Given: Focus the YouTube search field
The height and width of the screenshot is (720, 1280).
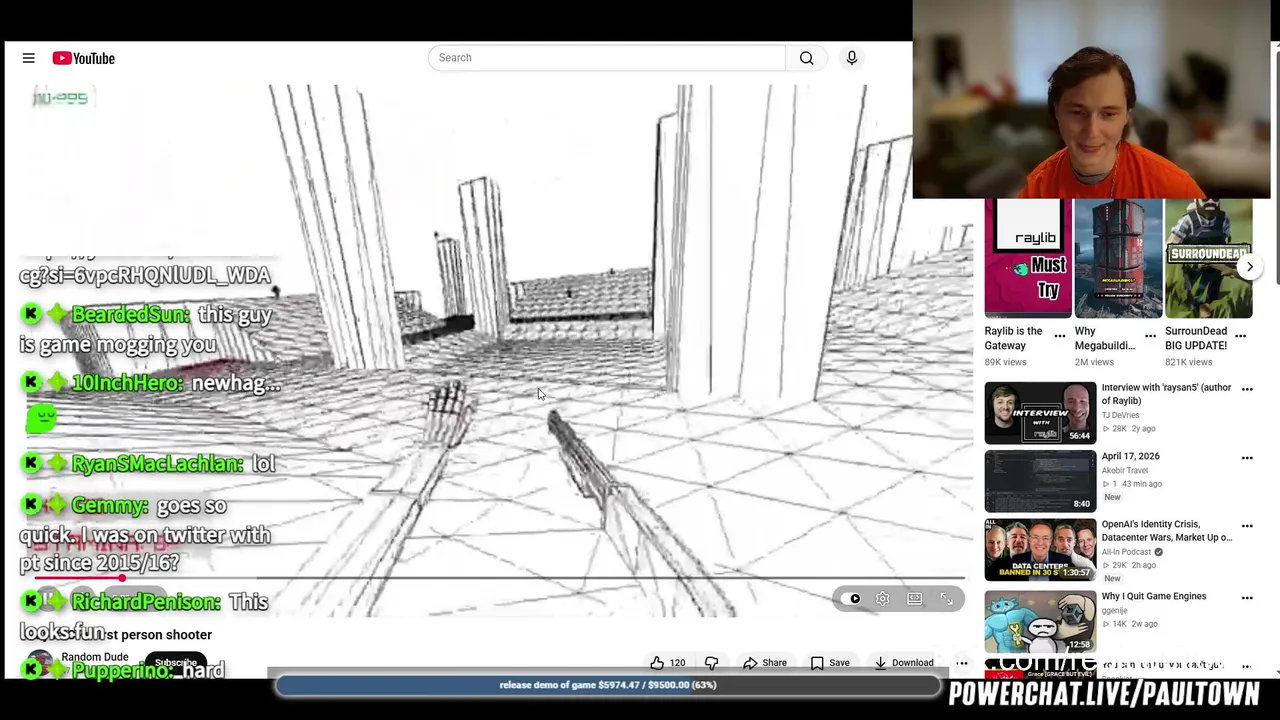Looking at the screenshot, I should tap(607, 58).
